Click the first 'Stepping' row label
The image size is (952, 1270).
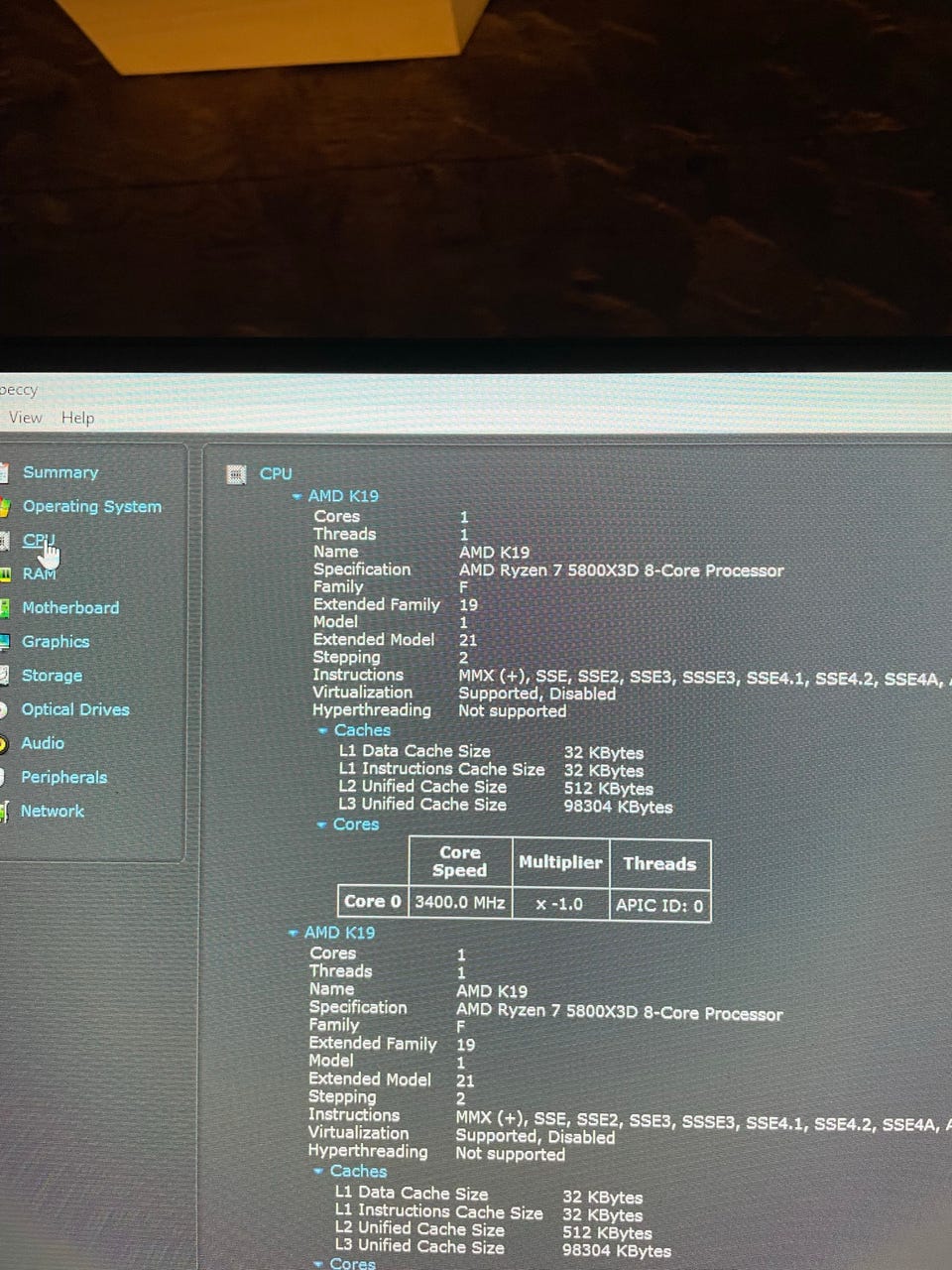point(346,657)
